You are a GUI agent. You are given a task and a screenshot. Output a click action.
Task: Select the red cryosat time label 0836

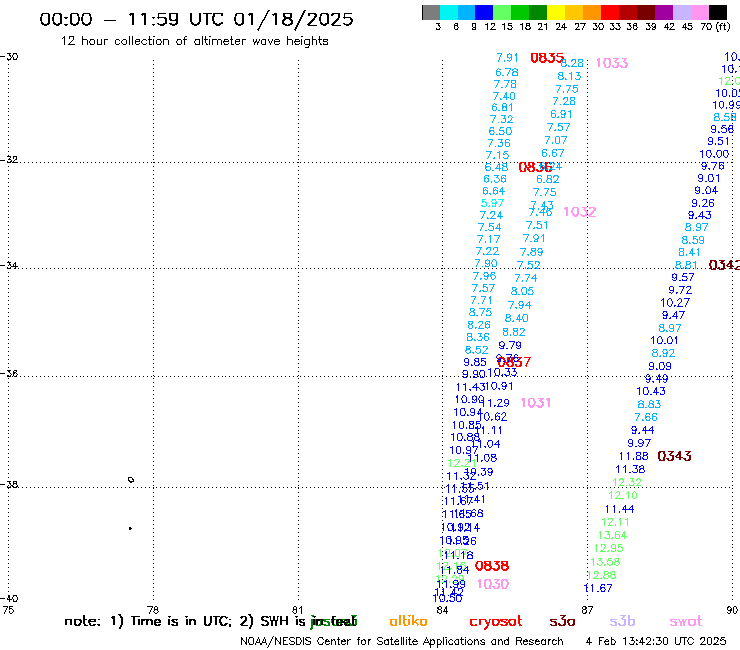coord(535,167)
